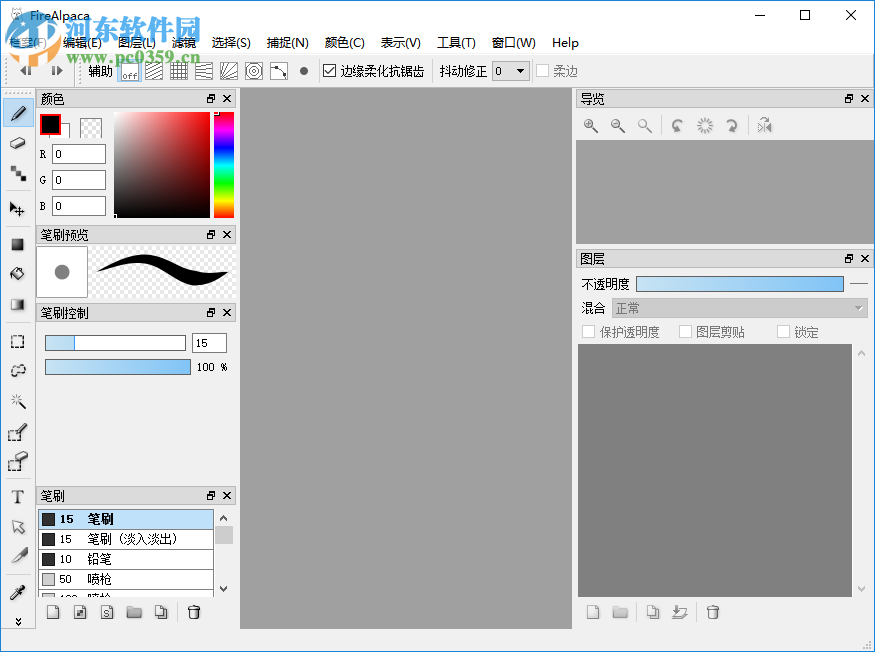Enable the 锁定 layer lock checkbox
875x652 pixels.
tap(786, 331)
